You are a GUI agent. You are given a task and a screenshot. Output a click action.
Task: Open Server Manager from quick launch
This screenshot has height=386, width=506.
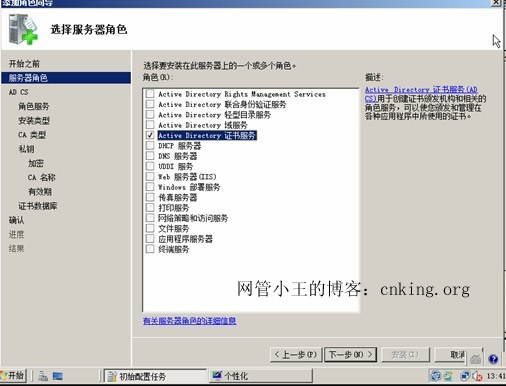(43, 376)
